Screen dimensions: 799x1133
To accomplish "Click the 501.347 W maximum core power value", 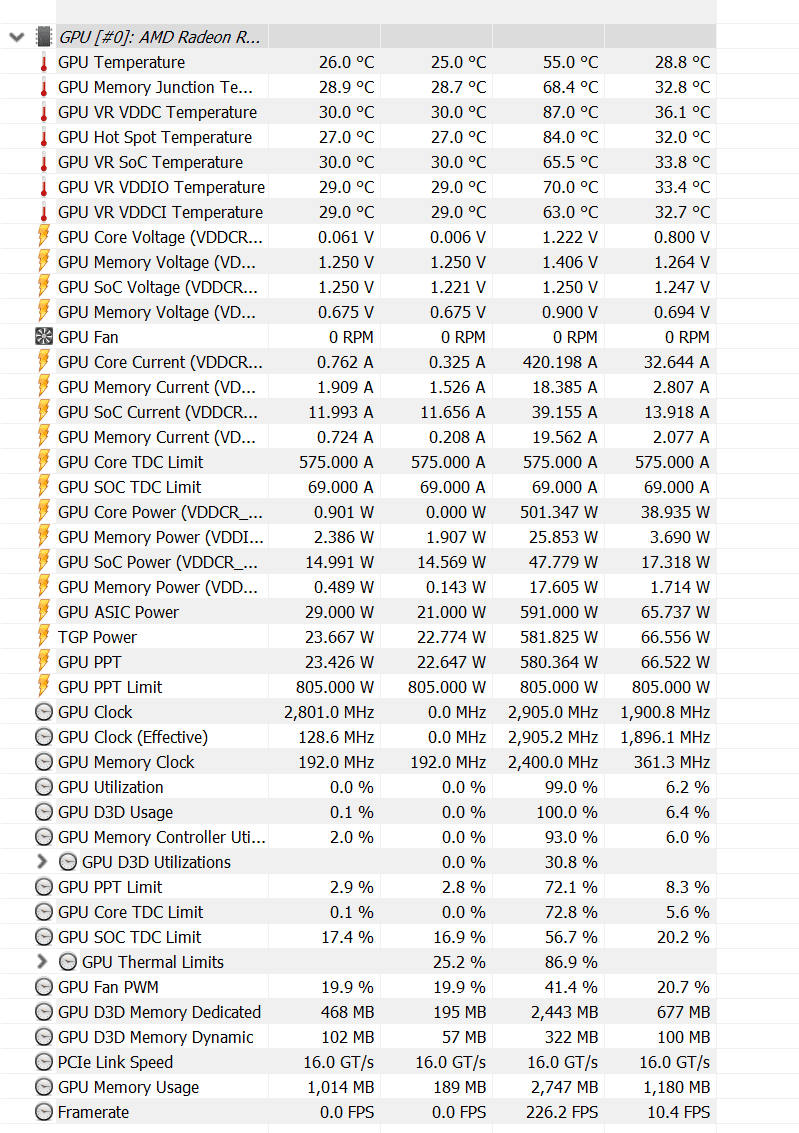I will click(558, 512).
